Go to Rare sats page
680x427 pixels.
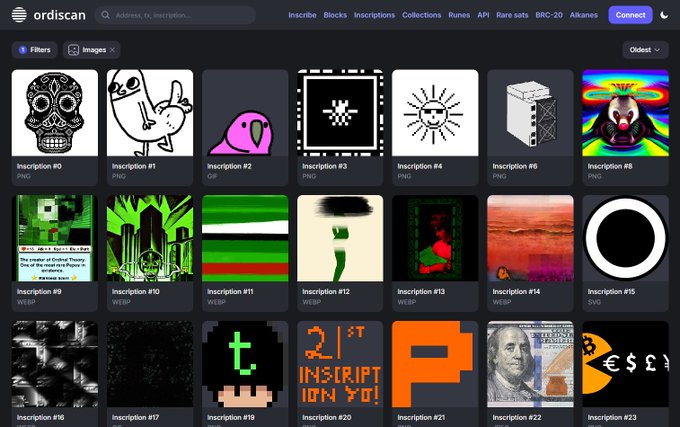coord(512,15)
